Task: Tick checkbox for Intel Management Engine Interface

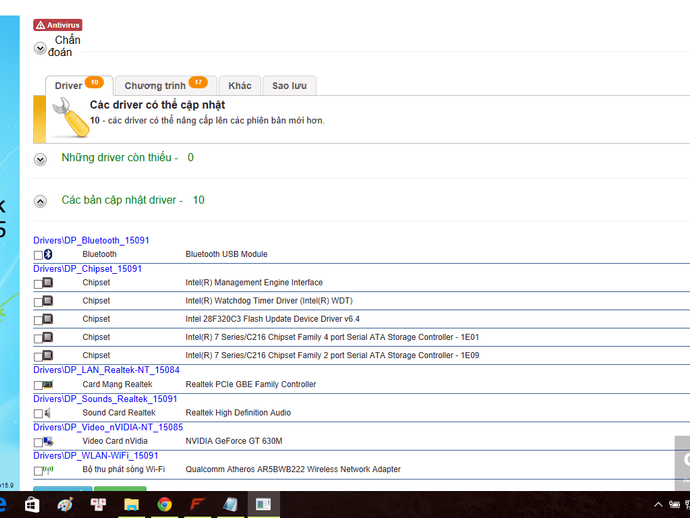Action: (x=38, y=284)
